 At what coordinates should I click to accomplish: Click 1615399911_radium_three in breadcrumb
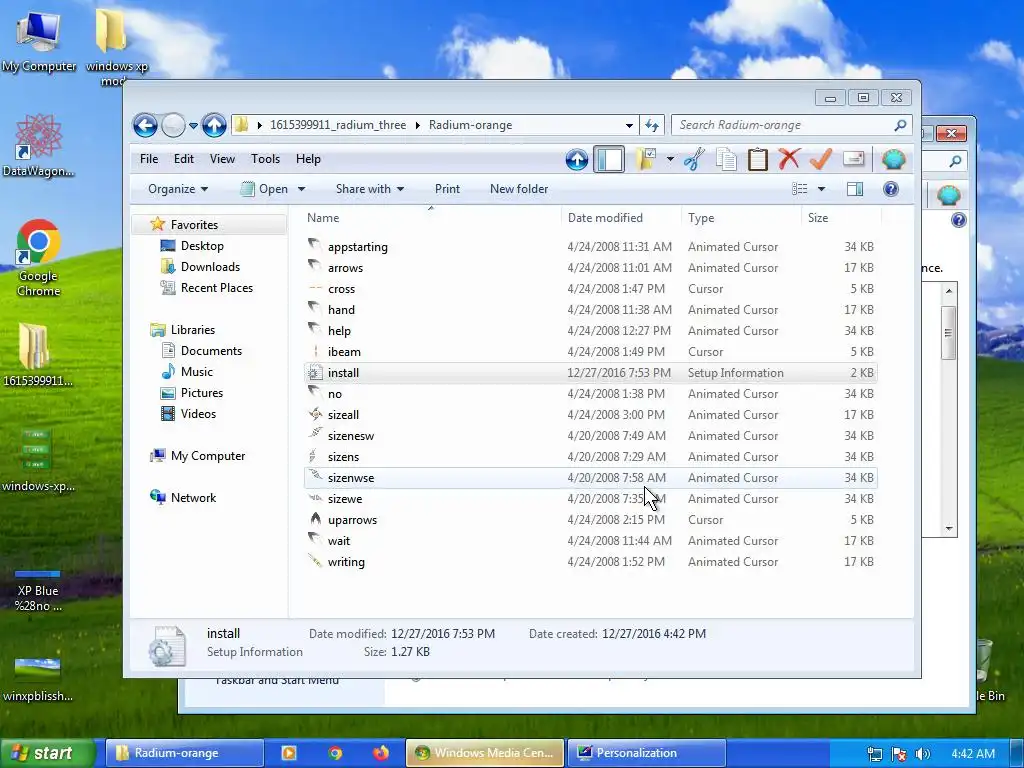pos(338,125)
